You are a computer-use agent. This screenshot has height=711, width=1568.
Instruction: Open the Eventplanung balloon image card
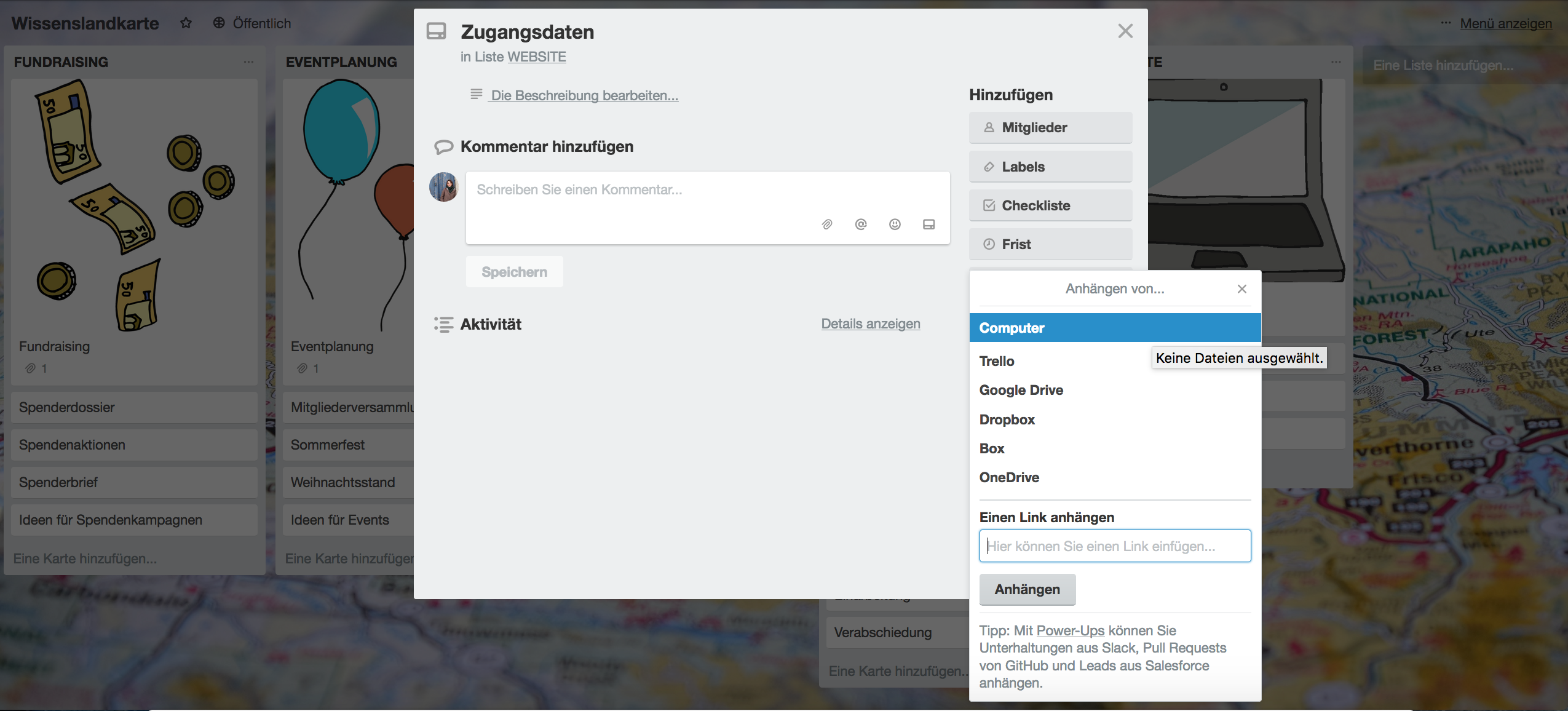click(349, 206)
